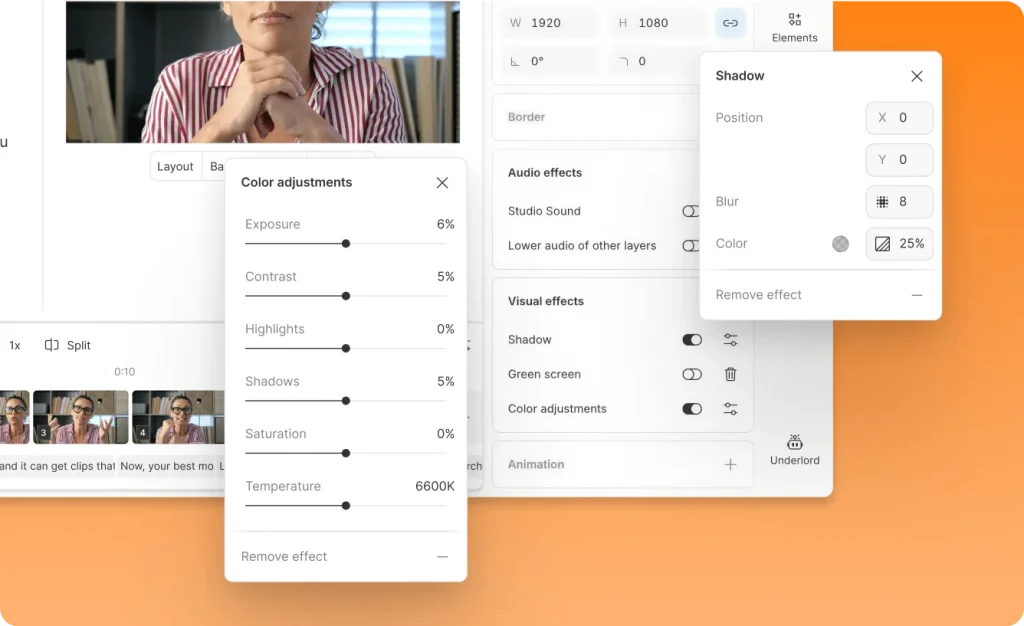Screen dimensions: 1024x626
Task: Open Color adjustments settings sliders icon
Action: coord(730,409)
